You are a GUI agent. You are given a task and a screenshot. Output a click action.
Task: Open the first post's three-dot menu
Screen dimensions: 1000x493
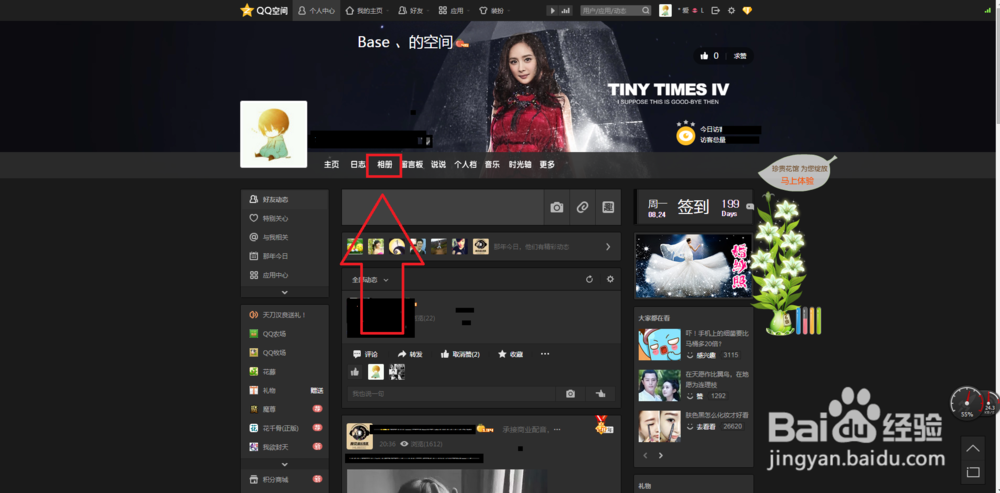(x=545, y=354)
